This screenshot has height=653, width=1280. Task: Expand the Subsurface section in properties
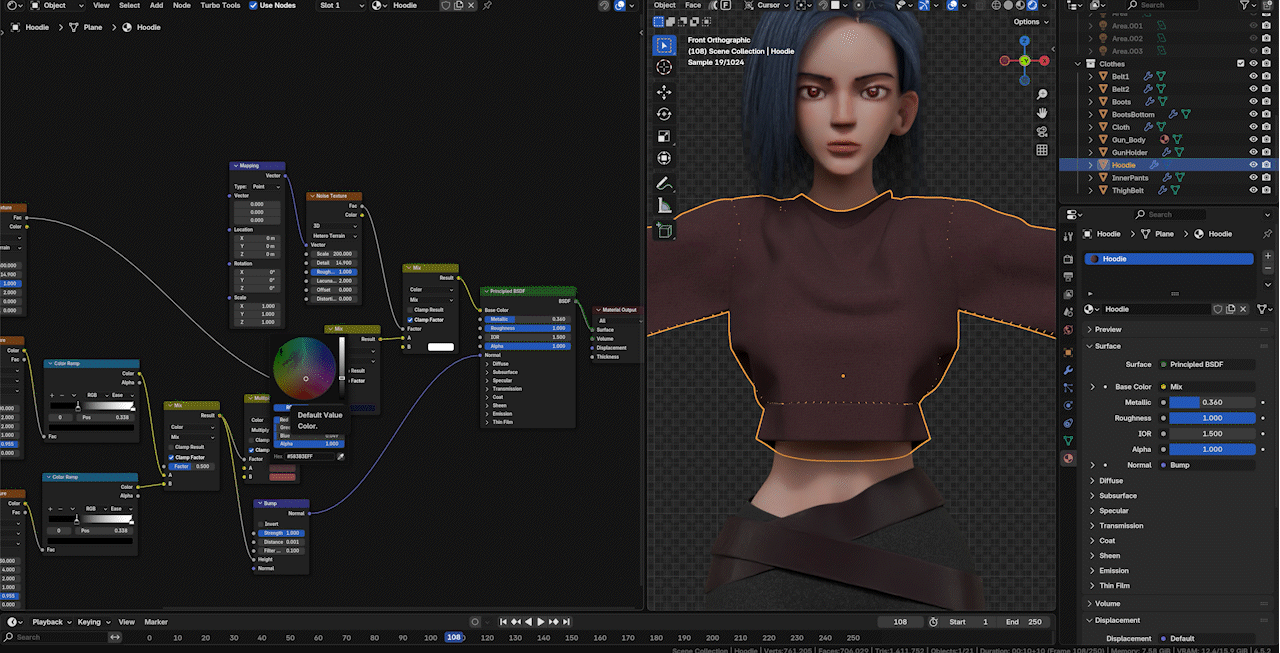1117,496
